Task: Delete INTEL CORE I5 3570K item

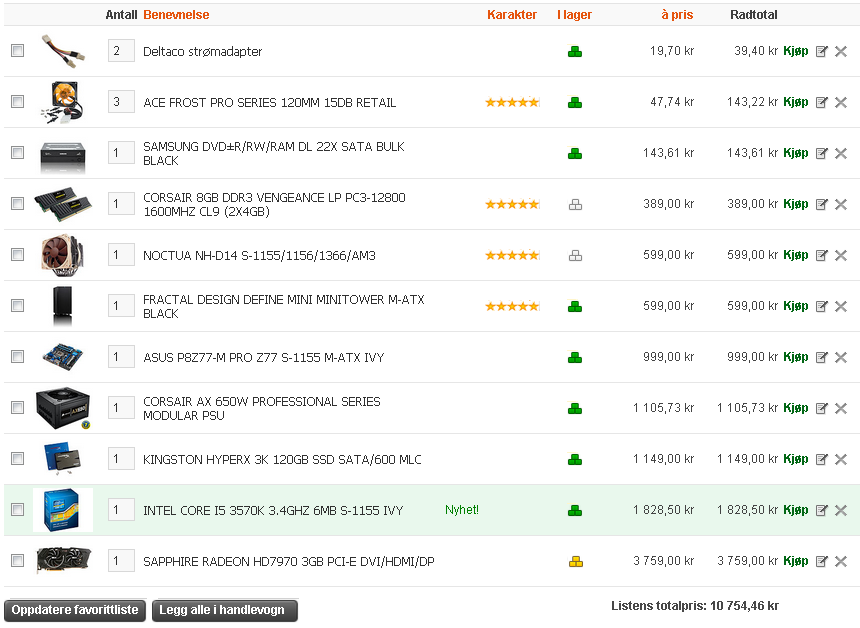Action: click(841, 511)
